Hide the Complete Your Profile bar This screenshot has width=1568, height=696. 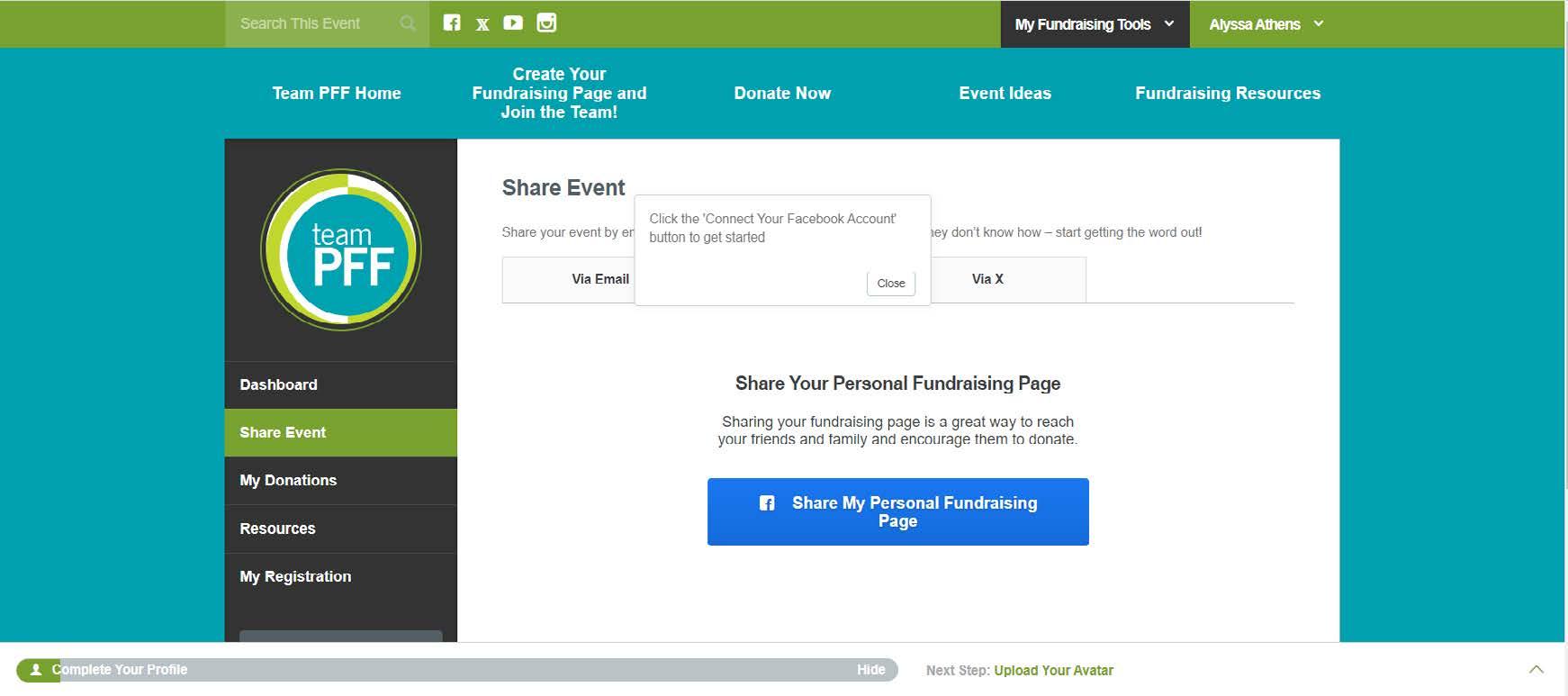tap(870, 670)
